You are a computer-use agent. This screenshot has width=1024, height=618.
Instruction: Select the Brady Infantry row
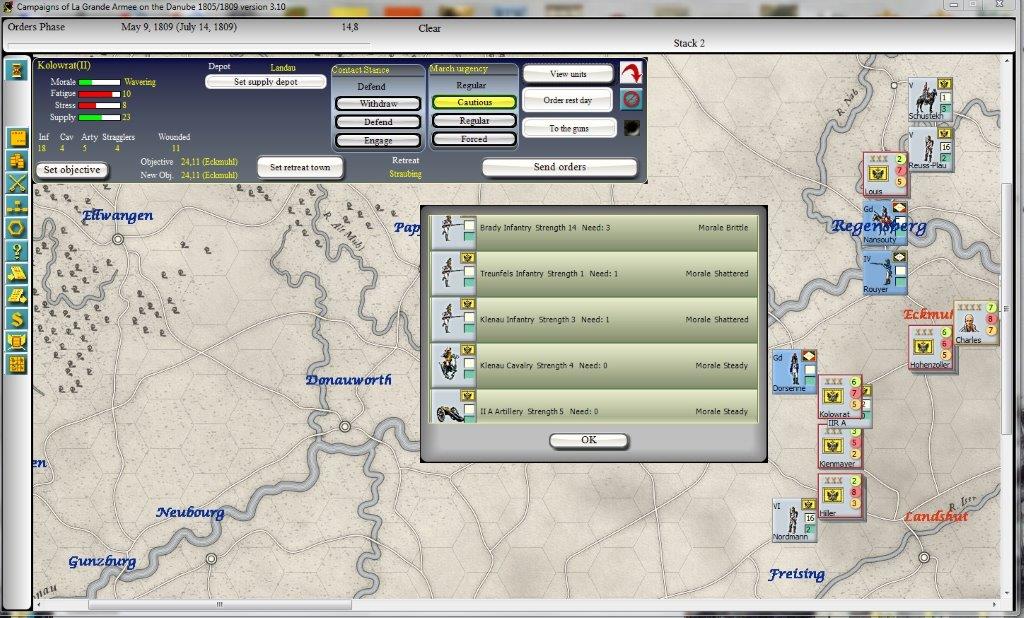594,231
